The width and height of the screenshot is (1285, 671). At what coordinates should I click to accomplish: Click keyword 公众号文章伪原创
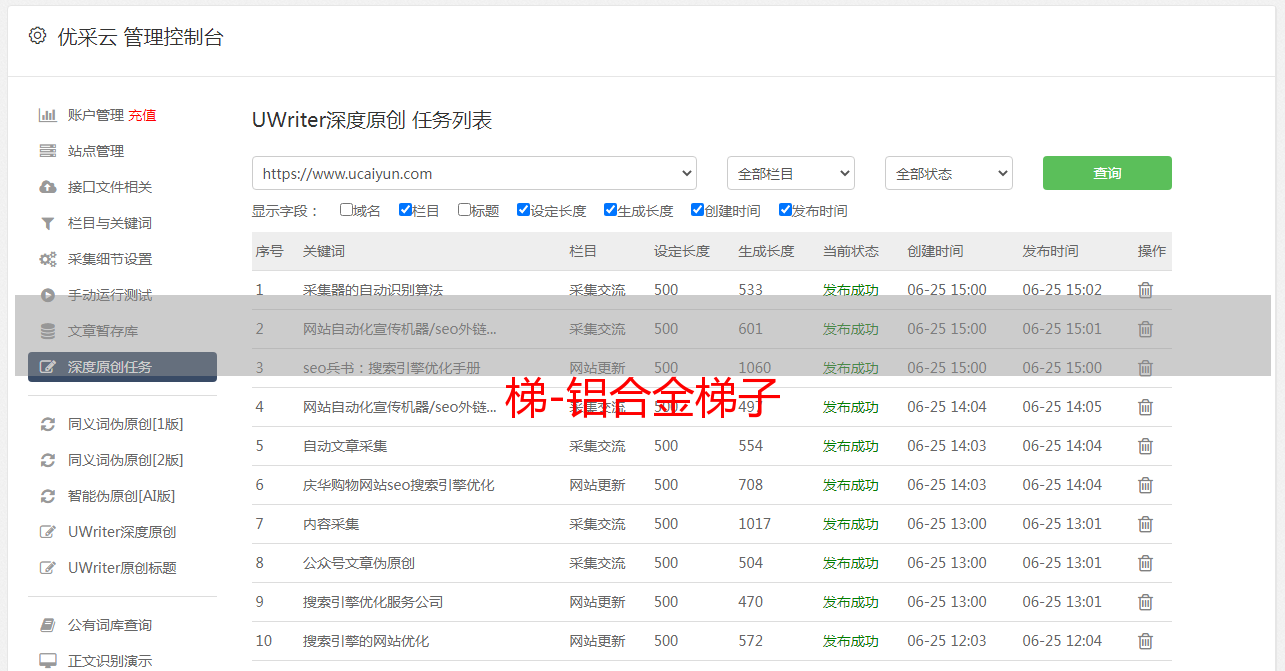click(359, 563)
